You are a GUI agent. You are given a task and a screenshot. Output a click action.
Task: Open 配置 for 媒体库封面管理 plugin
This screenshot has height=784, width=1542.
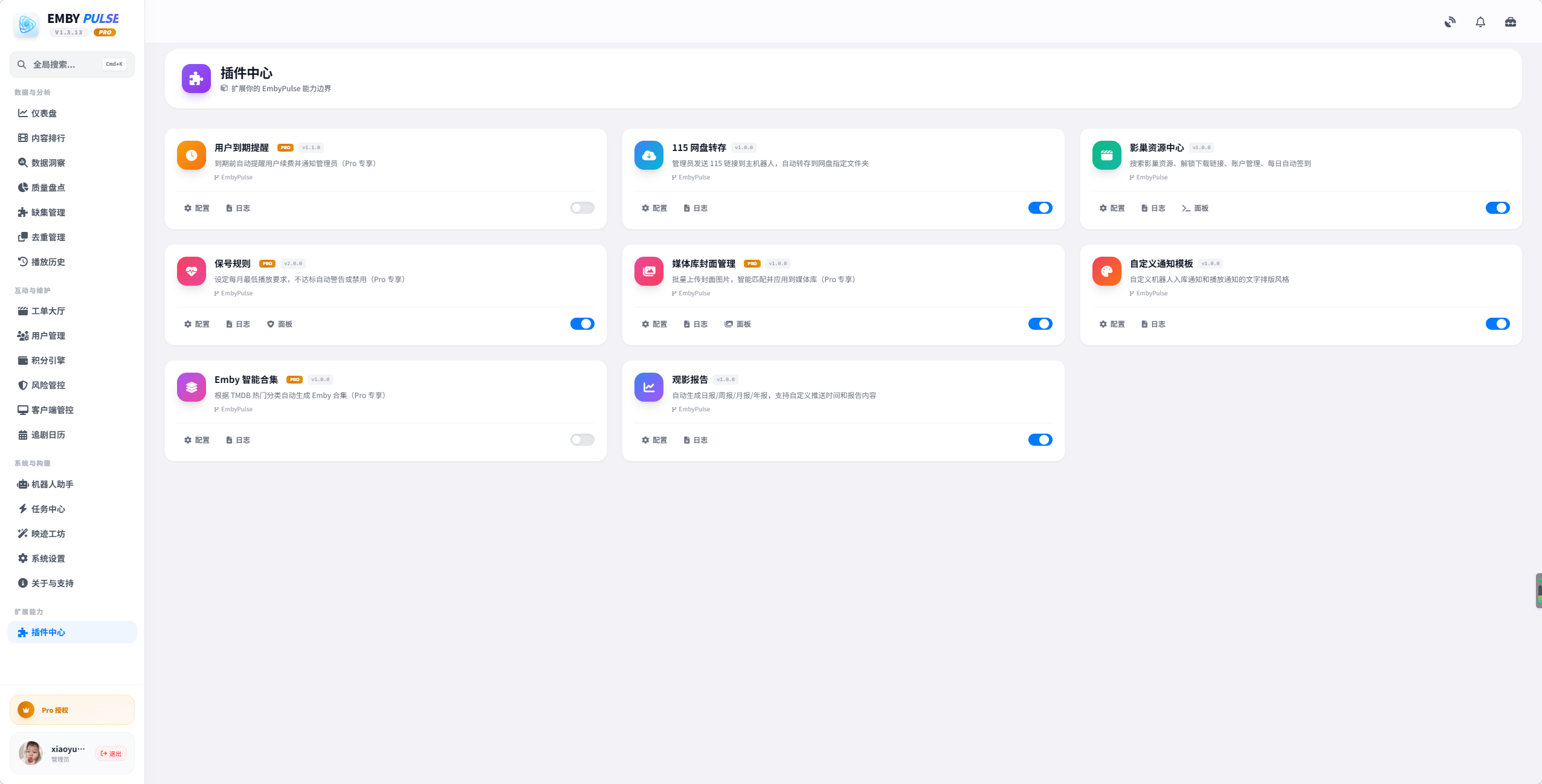pyautogui.click(x=654, y=324)
